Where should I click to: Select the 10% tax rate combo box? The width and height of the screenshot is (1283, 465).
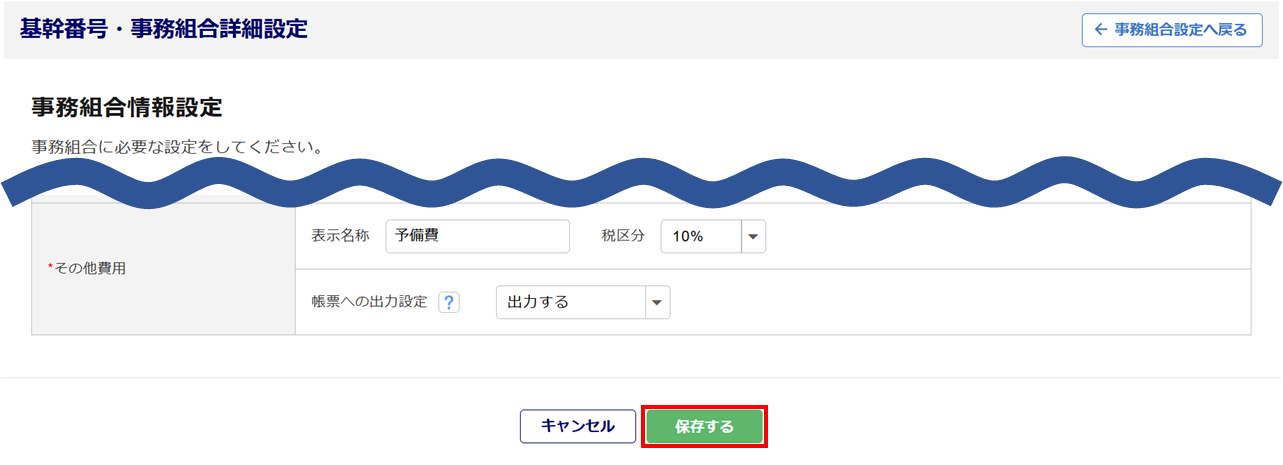click(701, 237)
